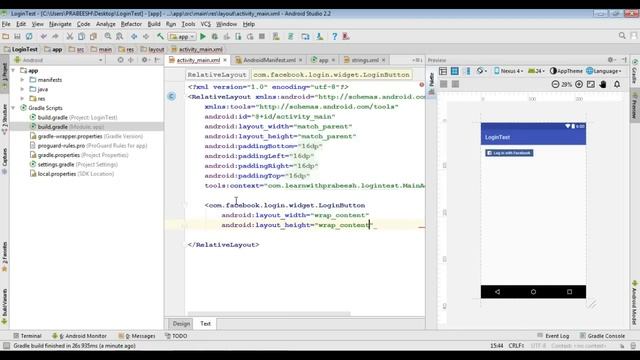Click the Scroll from Source target icon
Viewport: 640px width, 360px height.
[120, 60]
